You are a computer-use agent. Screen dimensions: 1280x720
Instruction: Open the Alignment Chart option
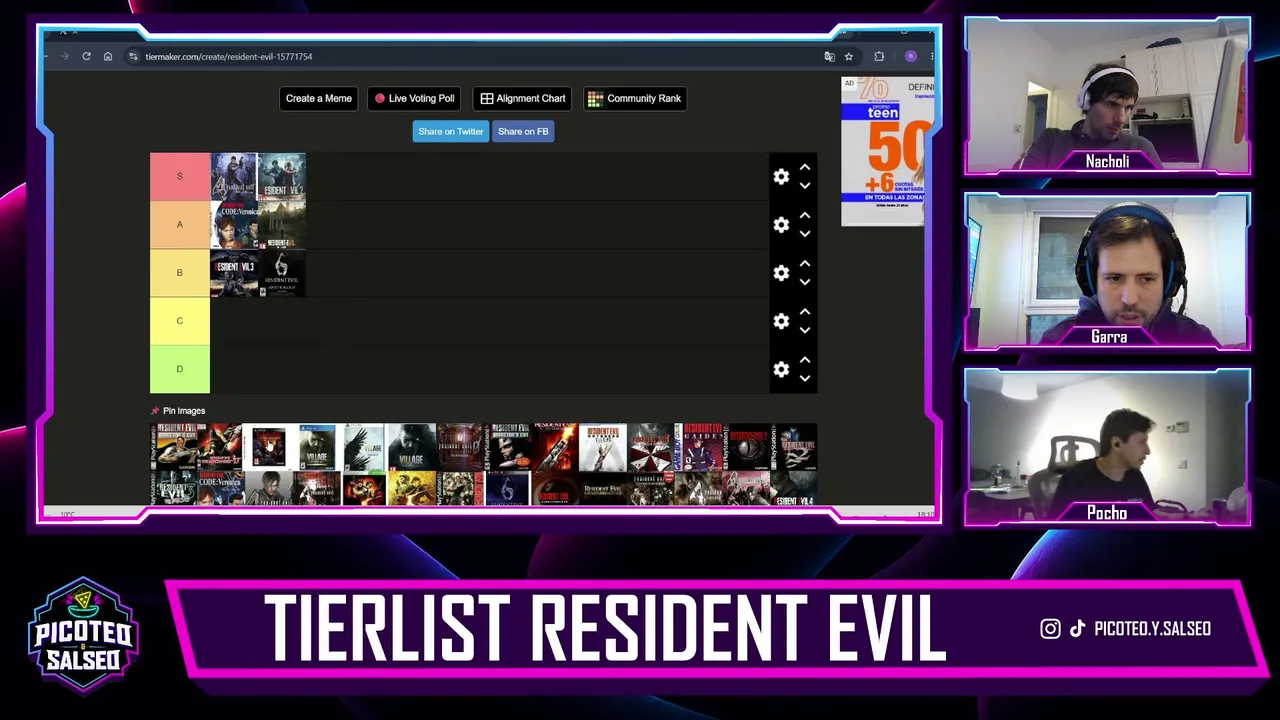coord(522,98)
